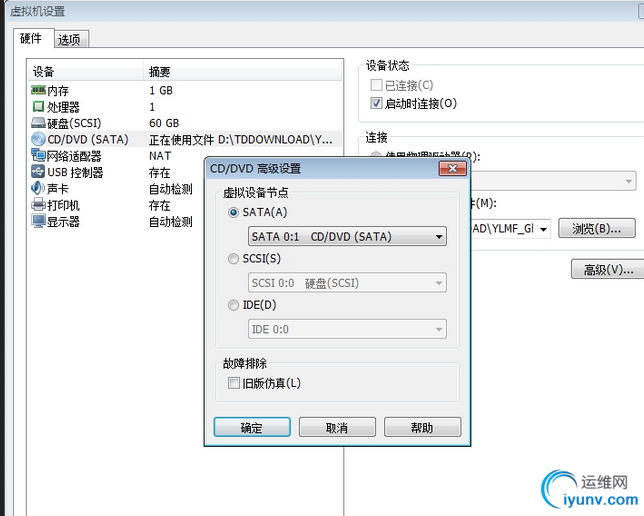Open the SATA 0:1 node dropdown

[347, 237]
